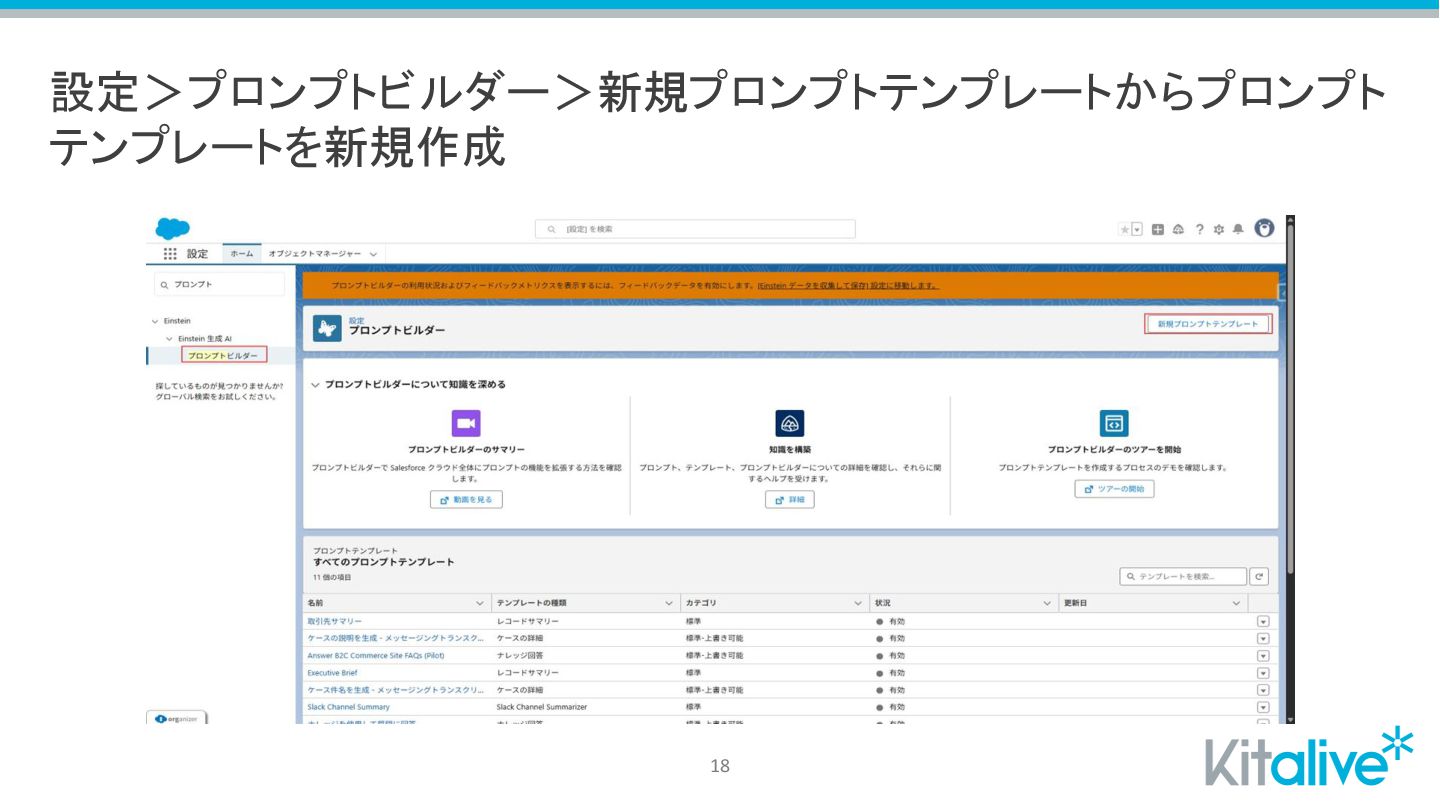Screen dimensions: 1440x810
Task: Open the 状況 column header menu
Action: tap(1047, 603)
